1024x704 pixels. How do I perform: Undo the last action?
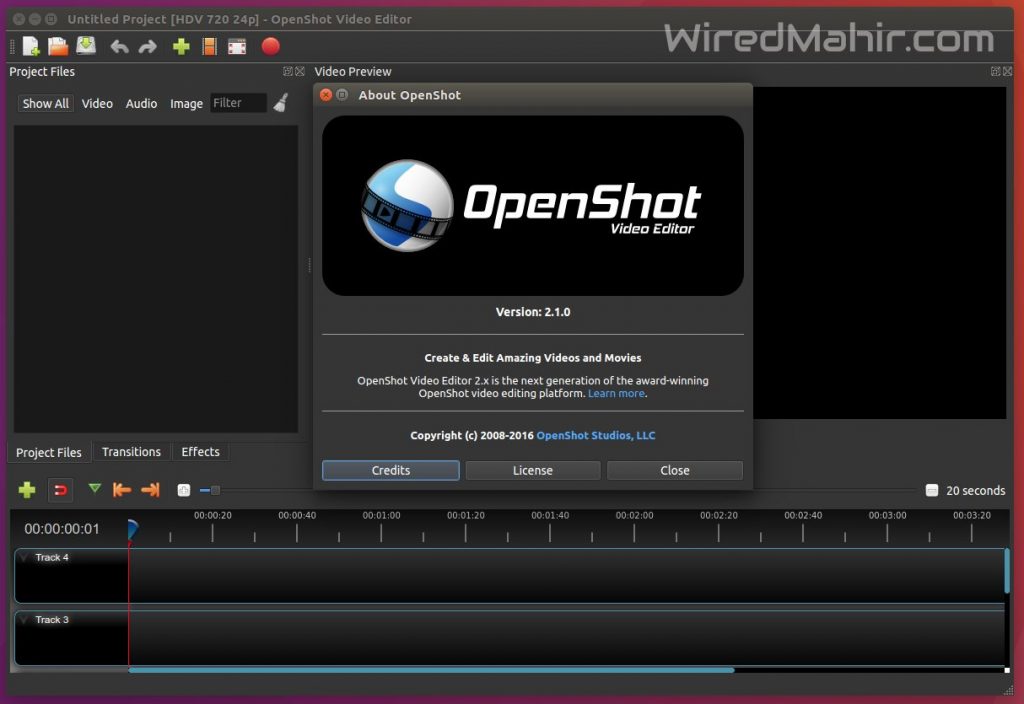coord(120,46)
